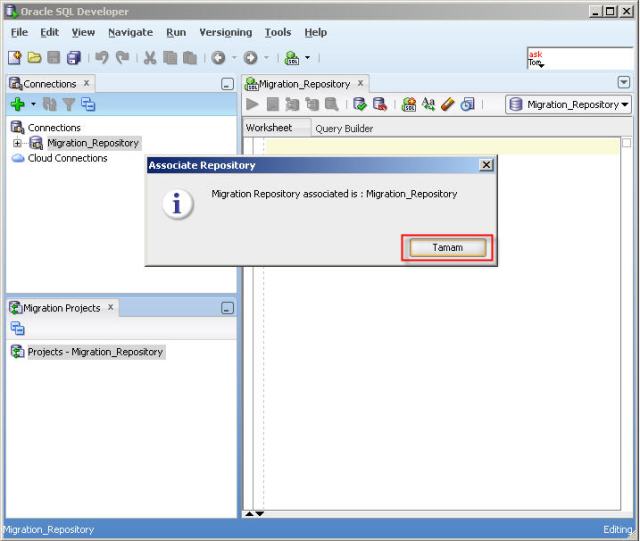Click inside the SQL worksheet editor line
640x541 pixels.
tap(442, 146)
